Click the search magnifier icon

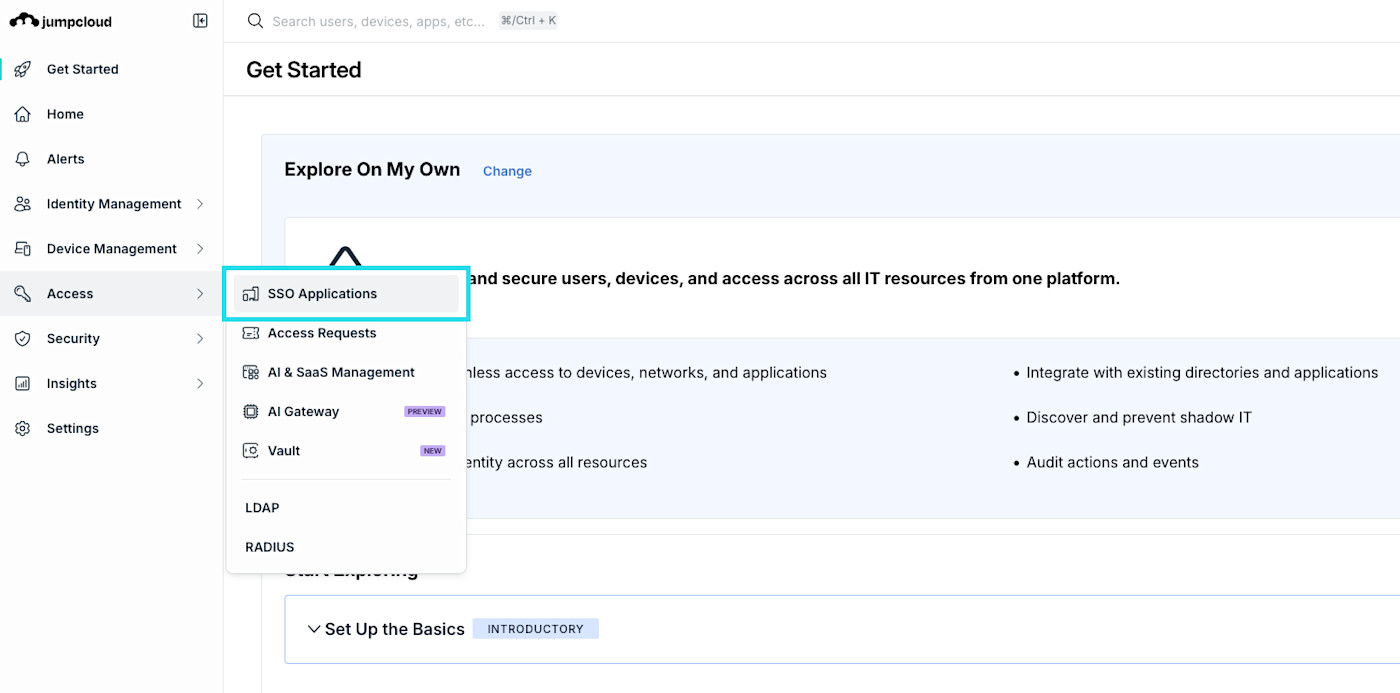256,21
